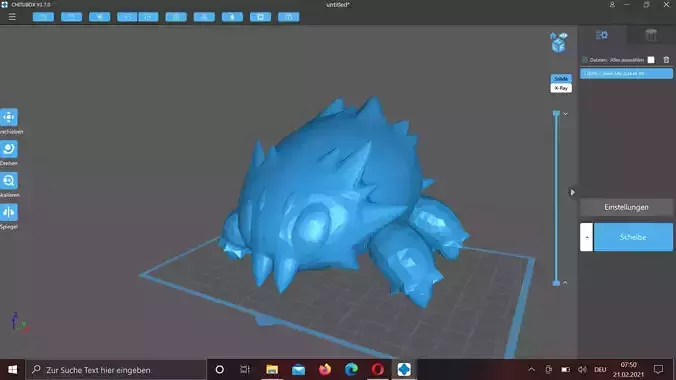Open the Windows Start menu
The height and width of the screenshot is (380, 676).
coord(13,370)
